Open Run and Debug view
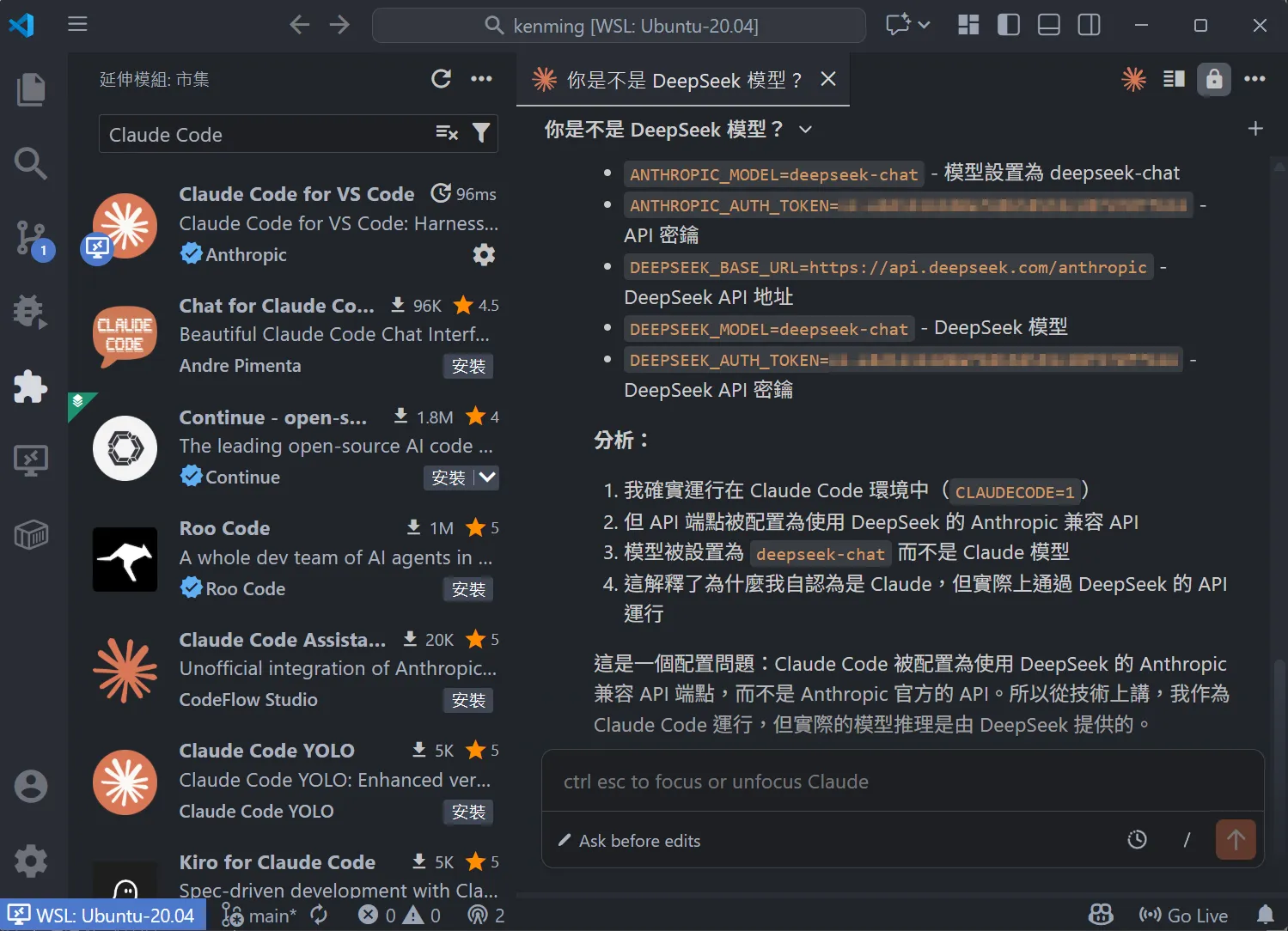The height and width of the screenshot is (931, 1288). point(31,312)
